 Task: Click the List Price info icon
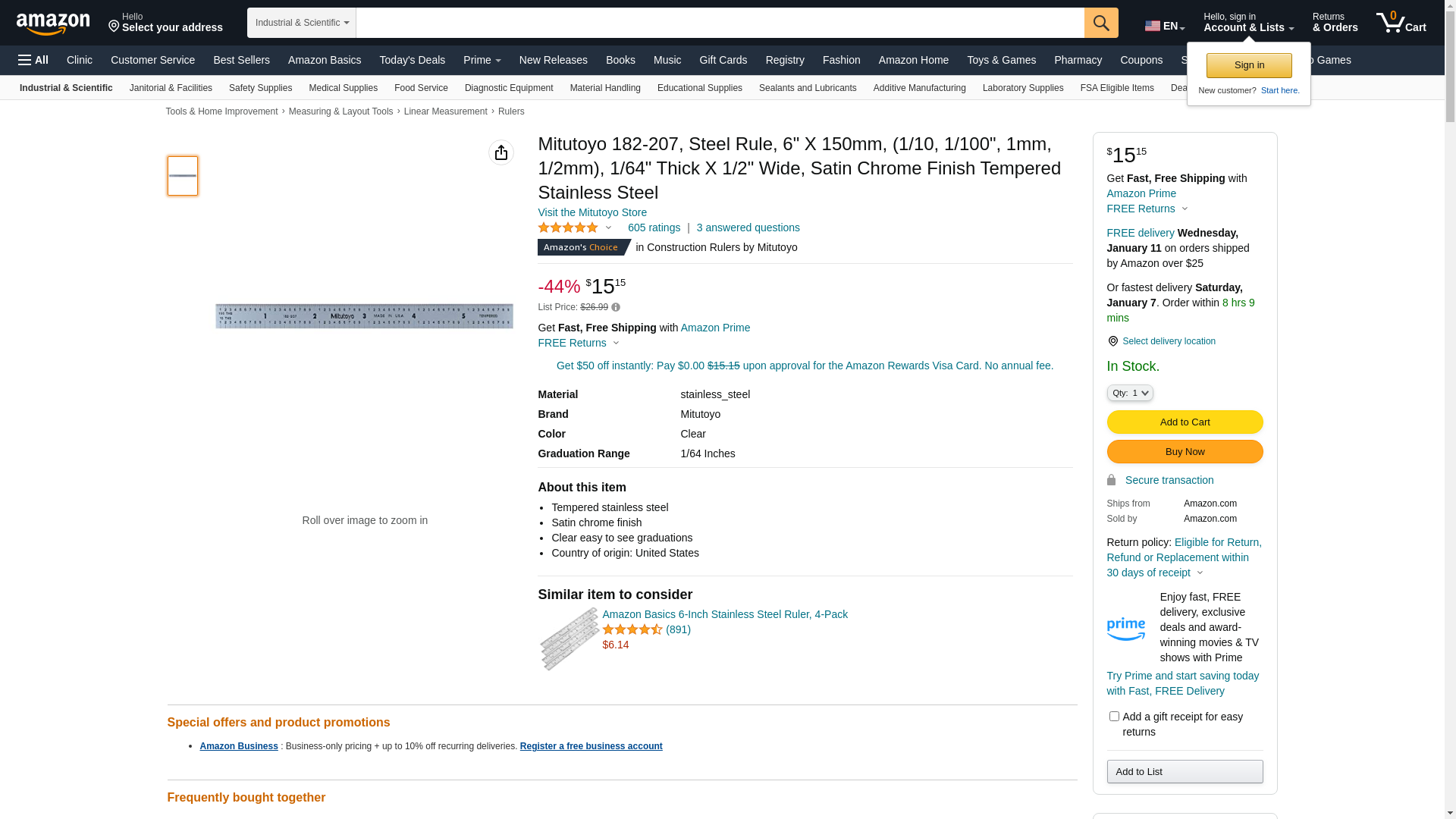click(x=616, y=307)
